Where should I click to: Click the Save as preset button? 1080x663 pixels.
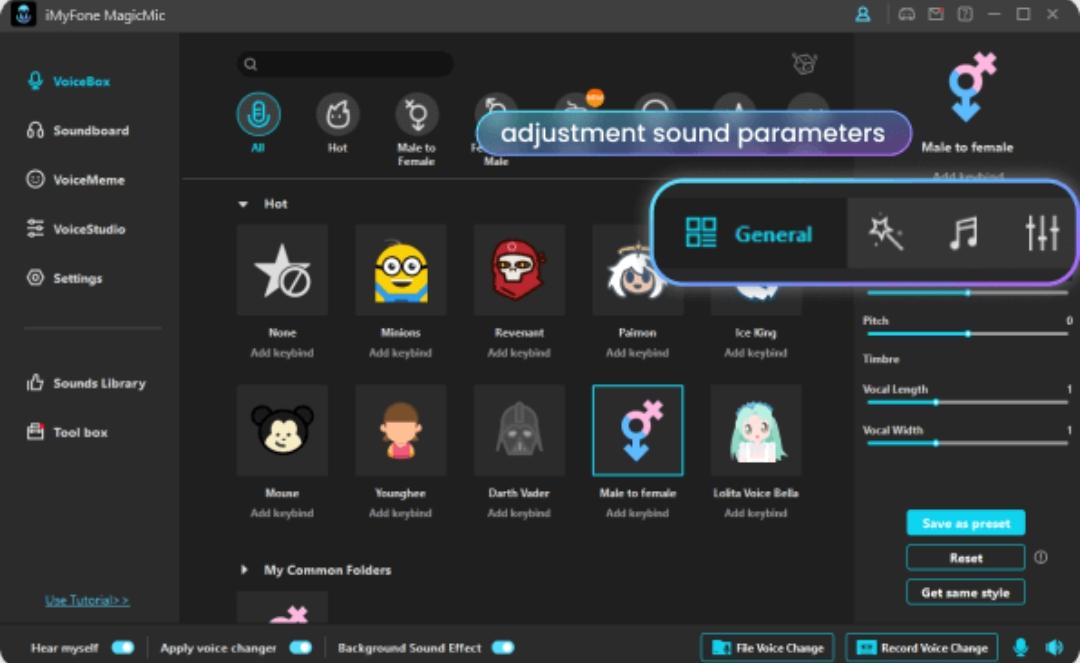(966, 523)
